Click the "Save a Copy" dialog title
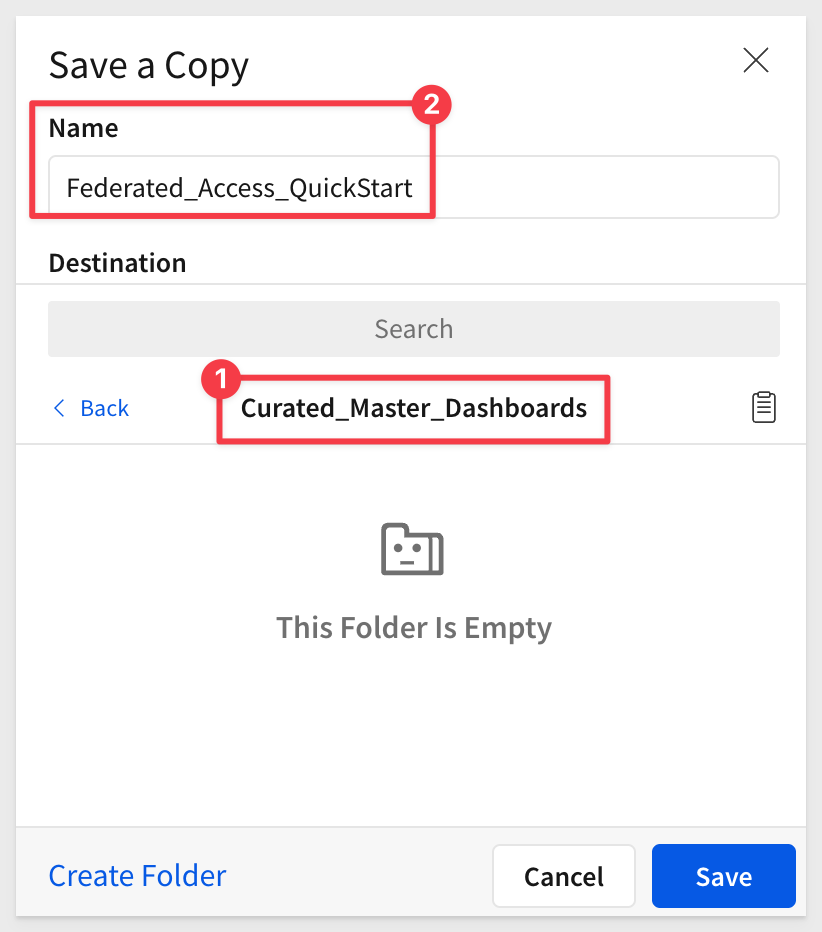The width and height of the screenshot is (822, 932). tap(149, 66)
